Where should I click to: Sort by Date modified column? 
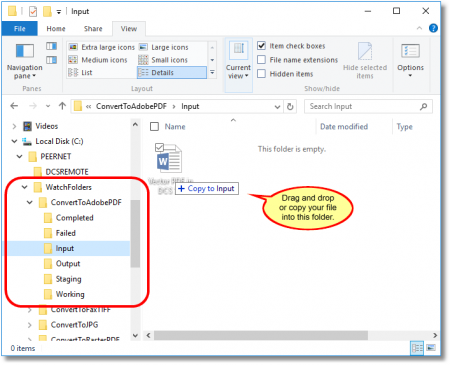point(344,127)
